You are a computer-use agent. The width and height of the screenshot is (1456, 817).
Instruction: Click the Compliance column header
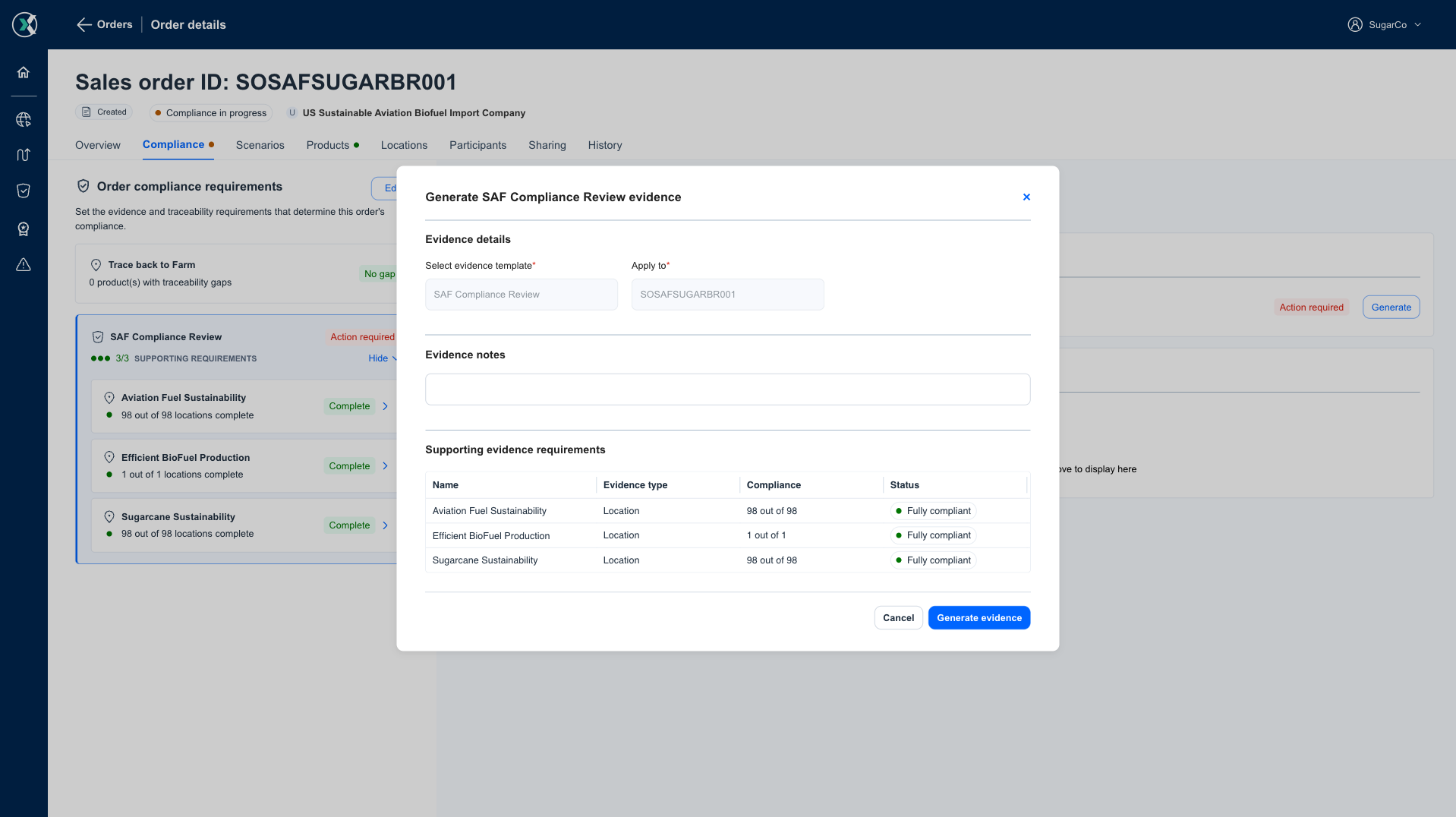774,485
